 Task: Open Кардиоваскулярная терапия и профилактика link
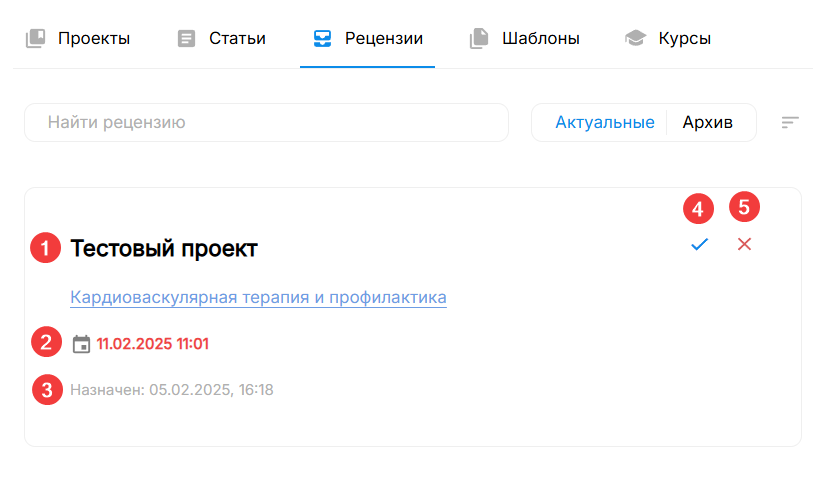pyautogui.click(x=258, y=297)
